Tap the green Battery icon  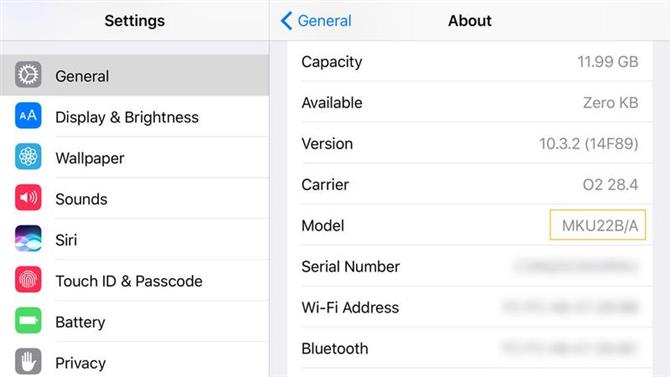pos(28,321)
